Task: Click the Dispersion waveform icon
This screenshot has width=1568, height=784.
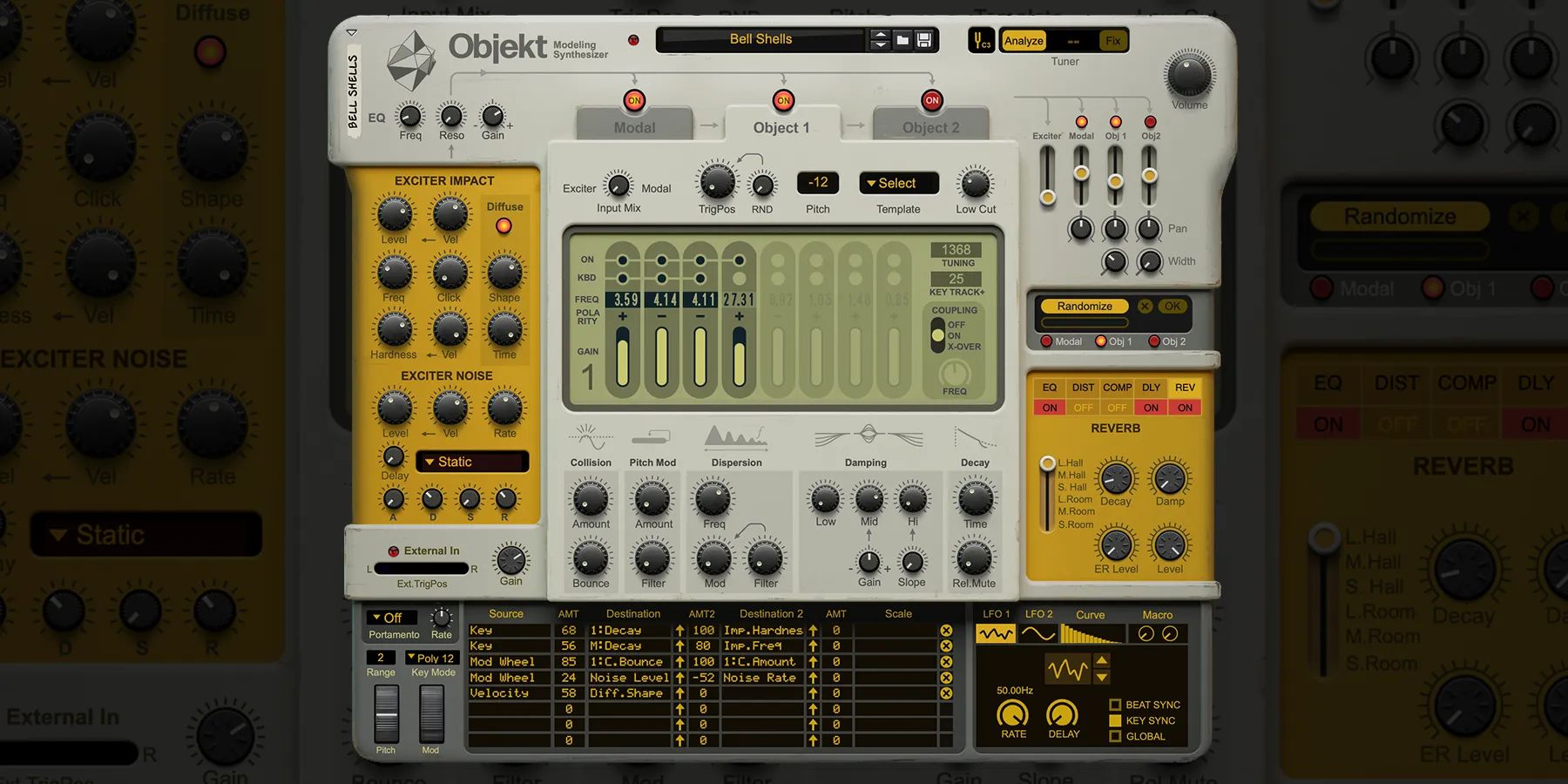Action: point(736,436)
